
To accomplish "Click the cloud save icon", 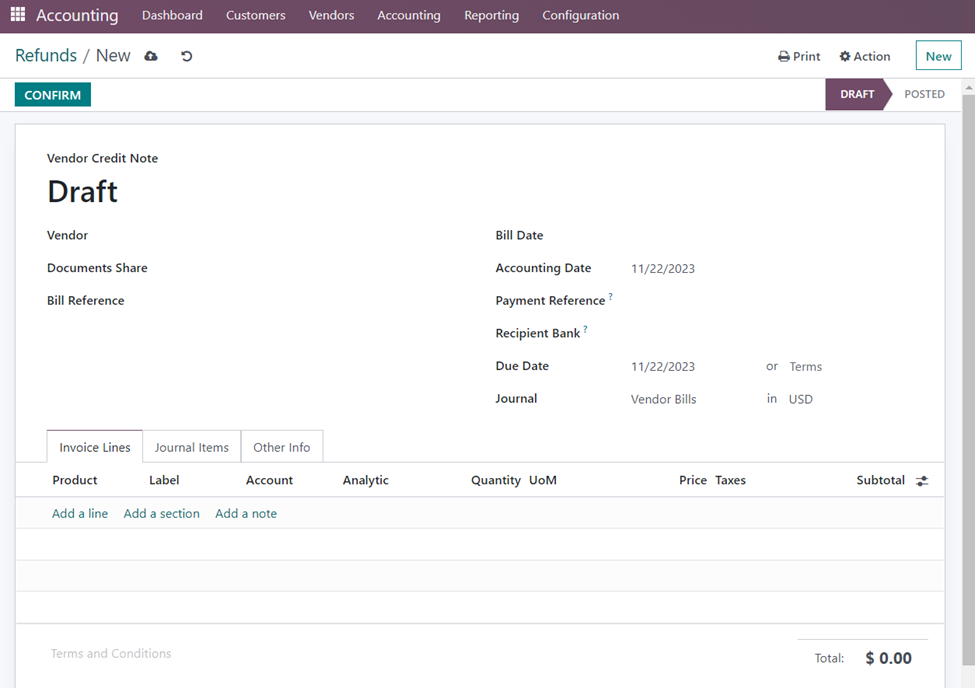I will pyautogui.click(x=151, y=57).
